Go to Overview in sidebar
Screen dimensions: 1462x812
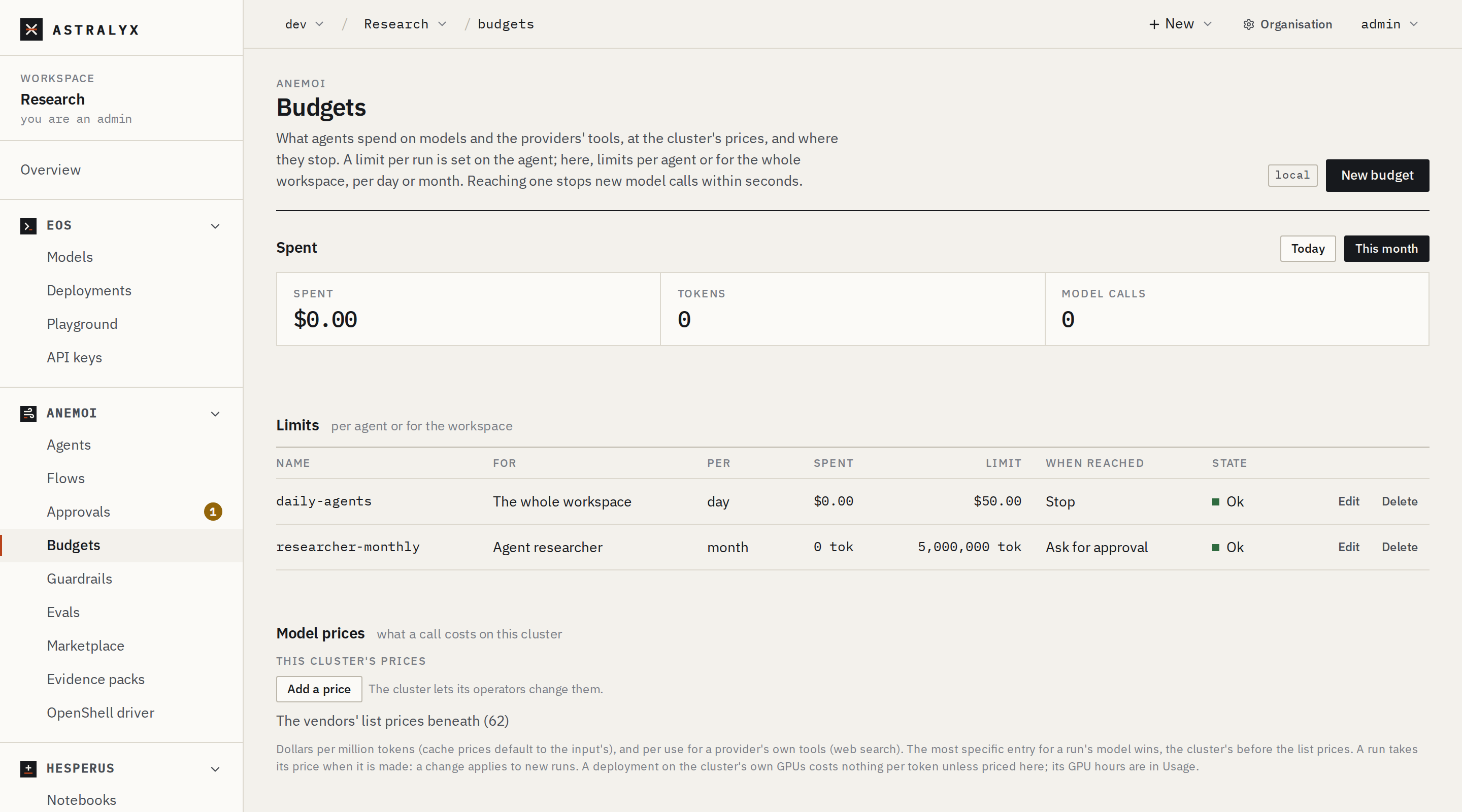[x=51, y=170]
